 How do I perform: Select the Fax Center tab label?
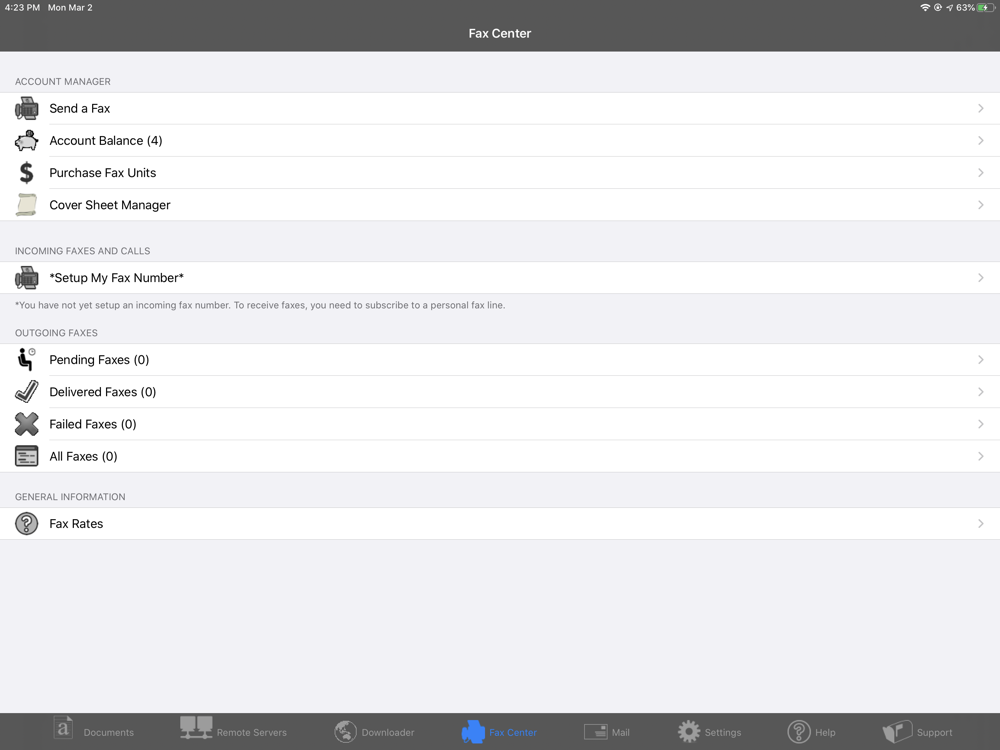point(513,733)
